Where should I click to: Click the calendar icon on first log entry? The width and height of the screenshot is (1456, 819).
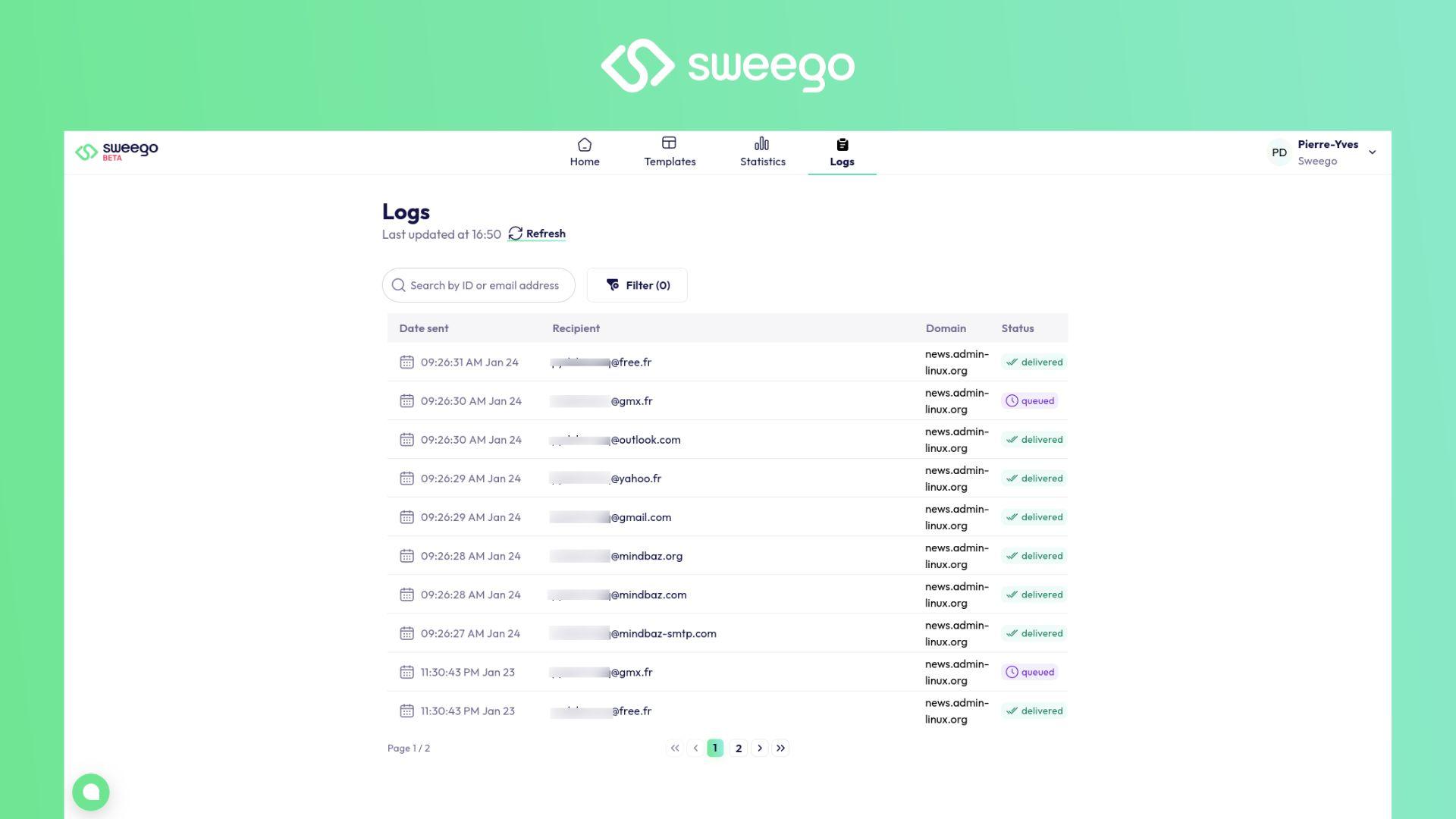(406, 362)
